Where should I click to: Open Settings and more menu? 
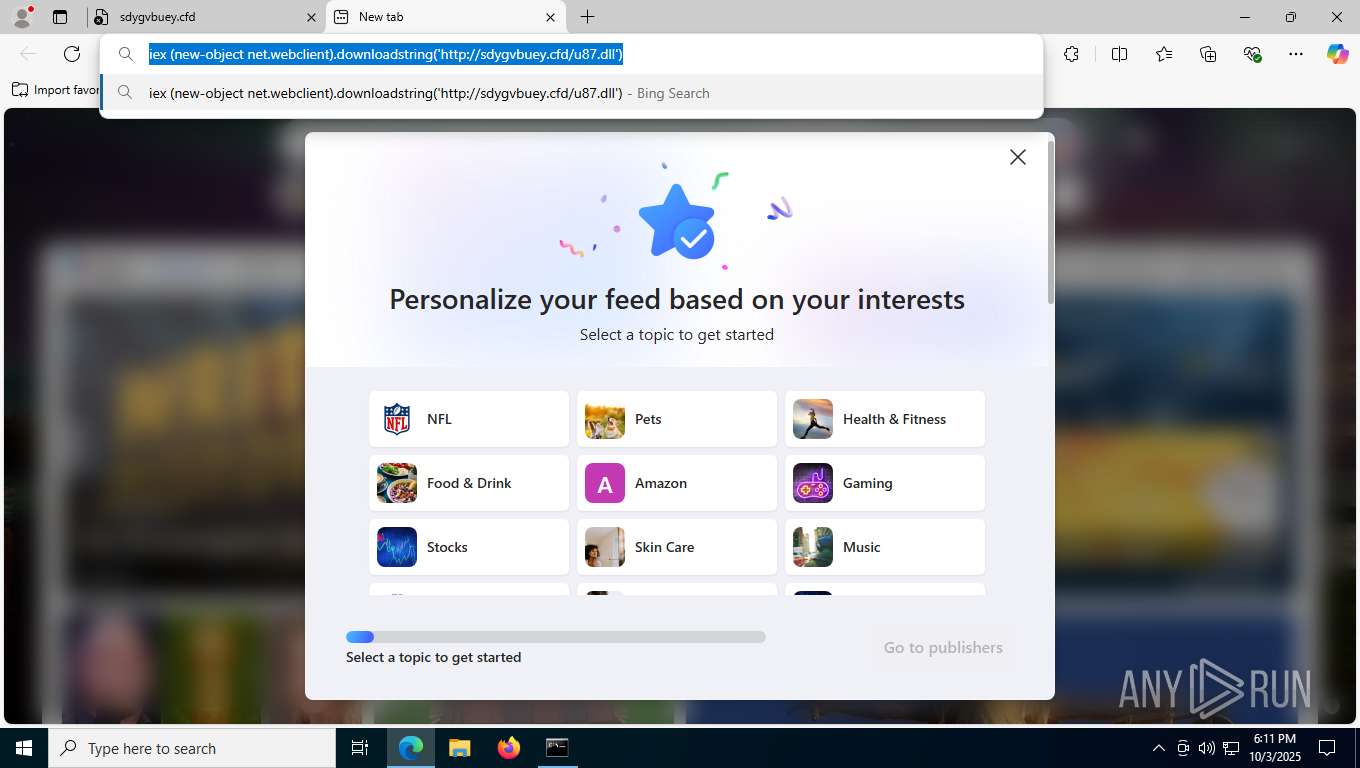(1296, 54)
